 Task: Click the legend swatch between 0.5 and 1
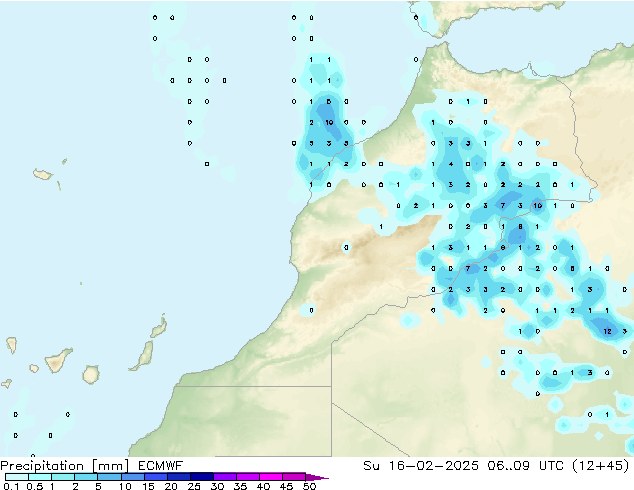pos(40,477)
